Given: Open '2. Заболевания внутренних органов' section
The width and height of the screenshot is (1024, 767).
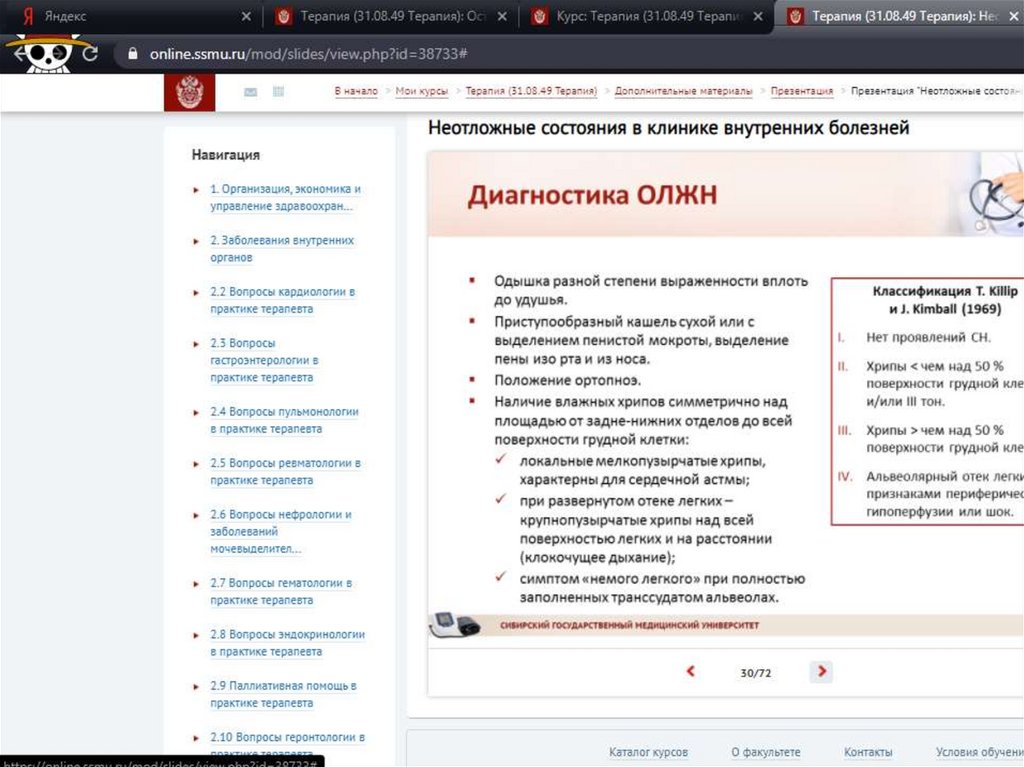Looking at the screenshot, I should pyautogui.click(x=281, y=248).
